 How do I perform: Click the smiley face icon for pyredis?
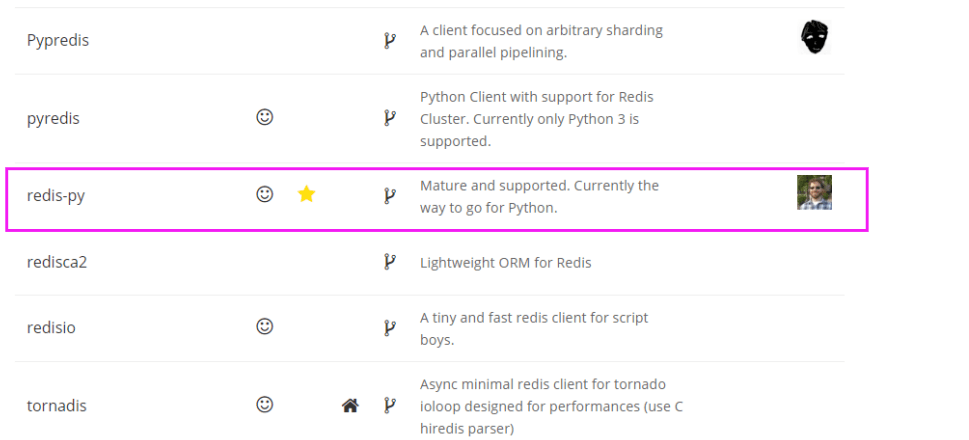tap(264, 117)
